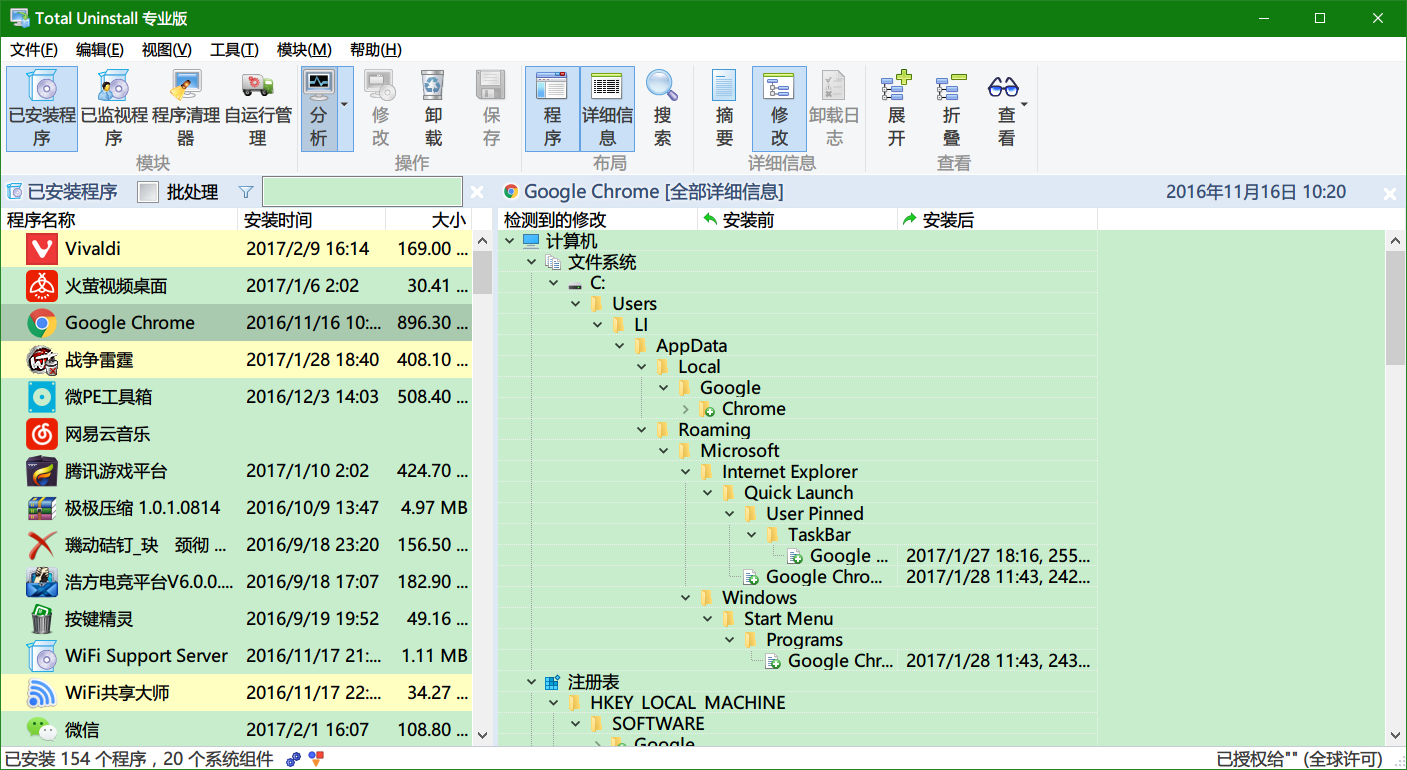
Task: Click the 安装前 column header
Action: (797, 220)
